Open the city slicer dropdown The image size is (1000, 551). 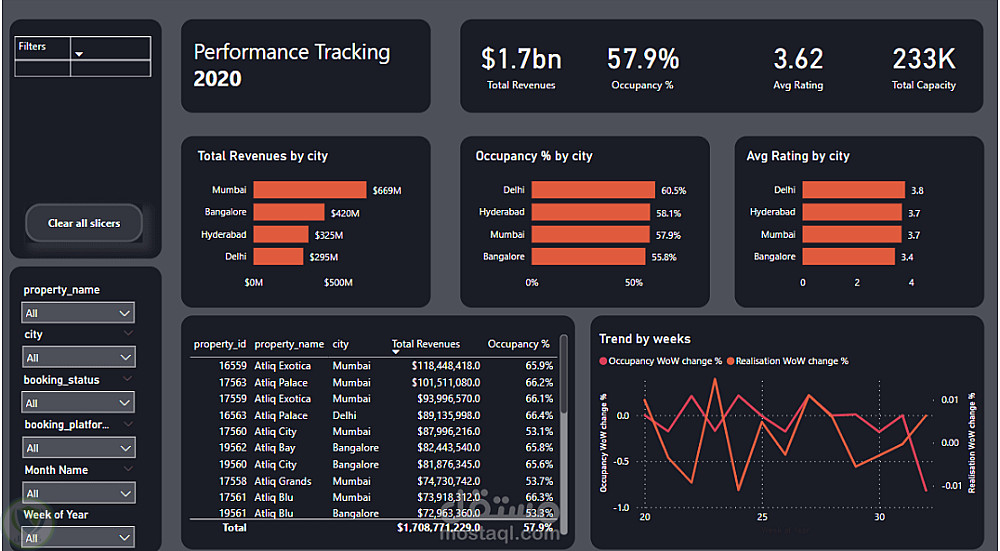coord(78,358)
